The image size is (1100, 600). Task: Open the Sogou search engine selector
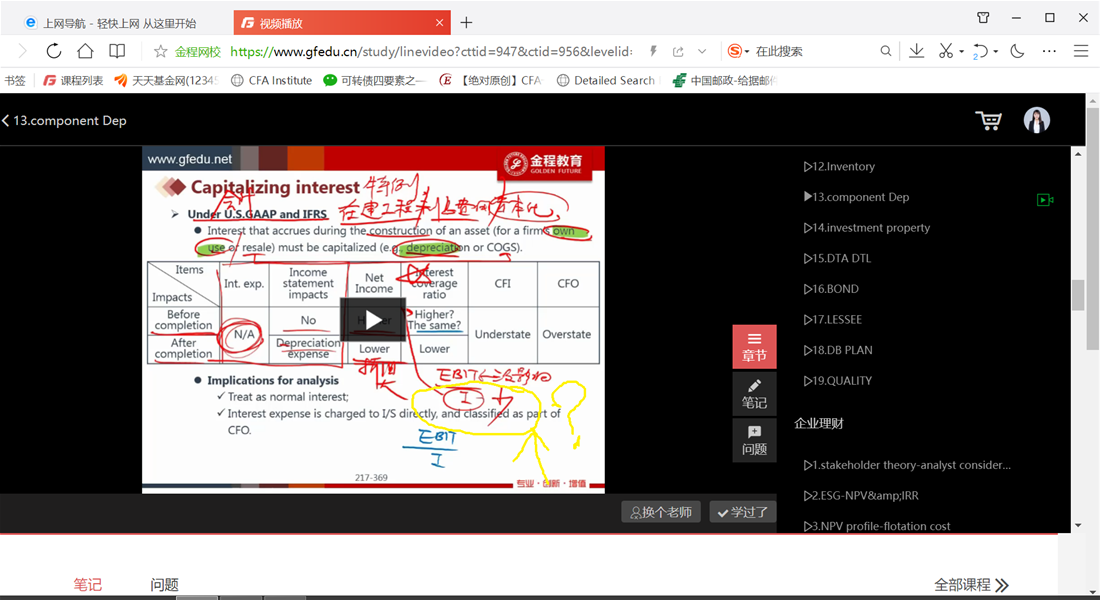(x=738, y=51)
